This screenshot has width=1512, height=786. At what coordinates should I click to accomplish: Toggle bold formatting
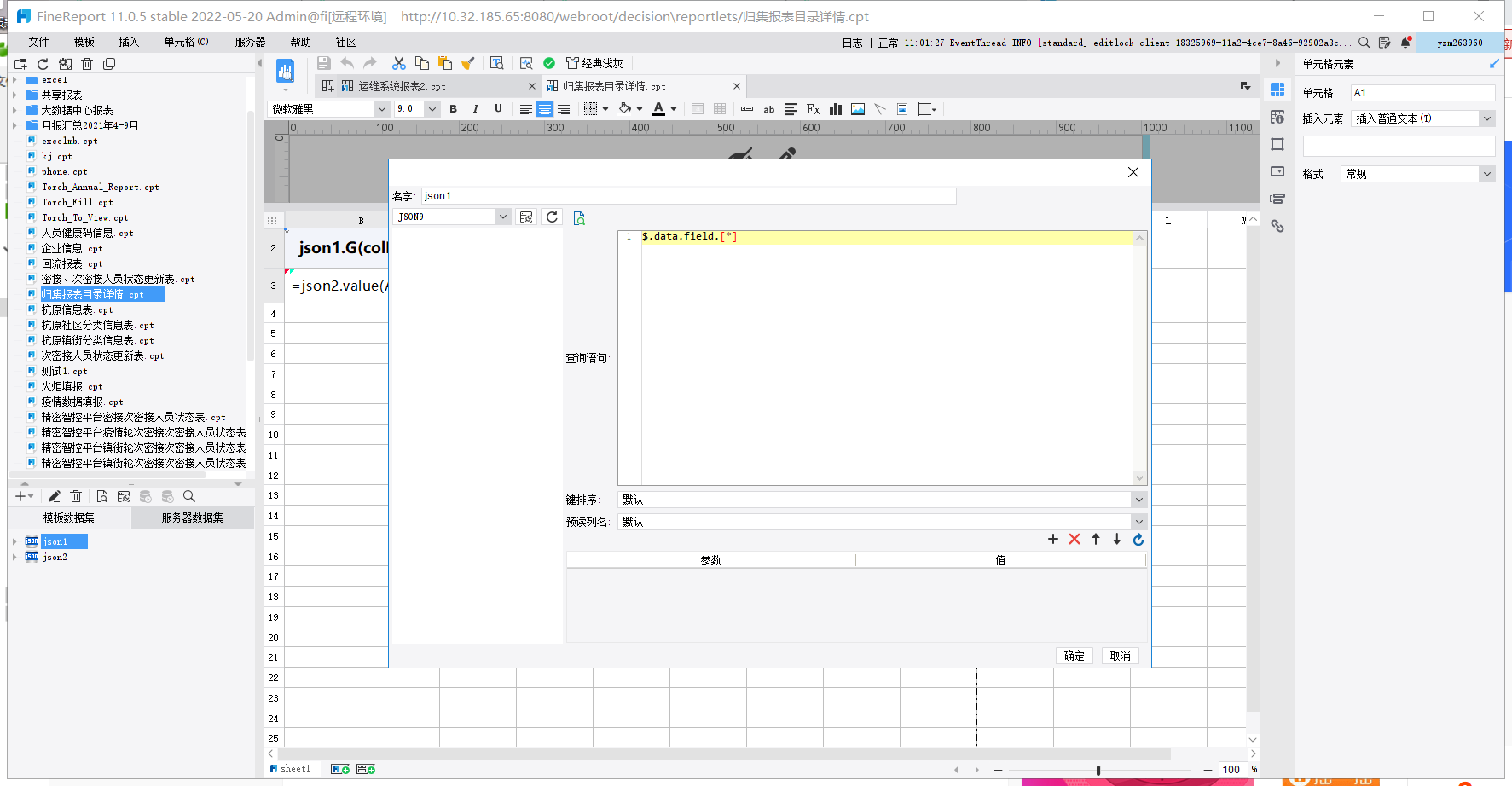tap(453, 109)
